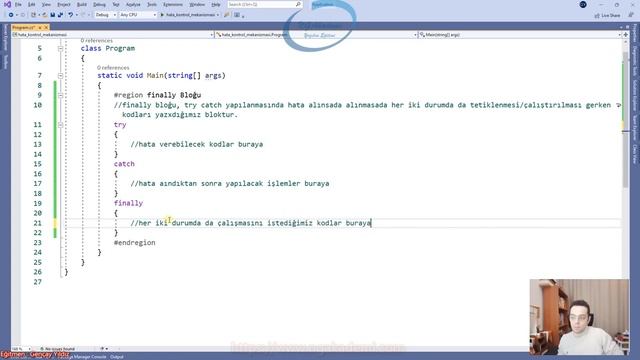Open the Main(string[] args) member dropdown

tap(520, 35)
